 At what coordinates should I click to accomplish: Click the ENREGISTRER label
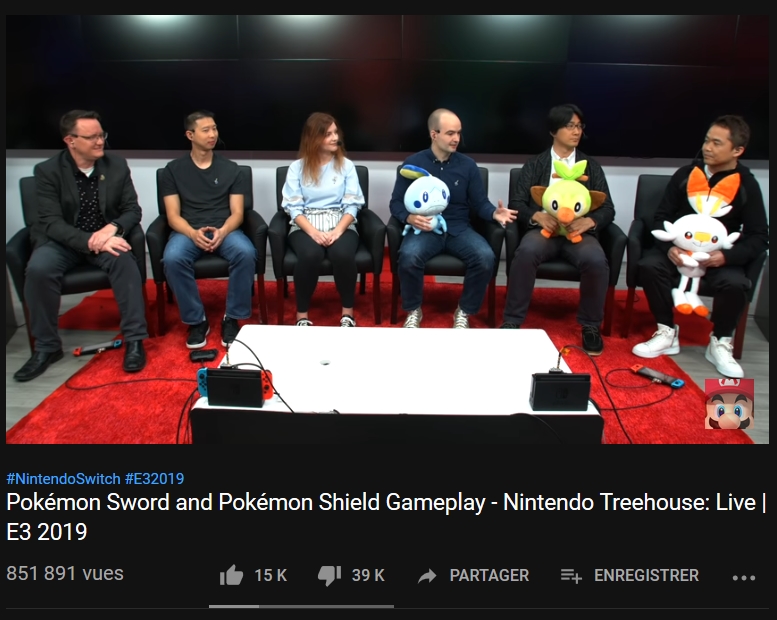(646, 575)
